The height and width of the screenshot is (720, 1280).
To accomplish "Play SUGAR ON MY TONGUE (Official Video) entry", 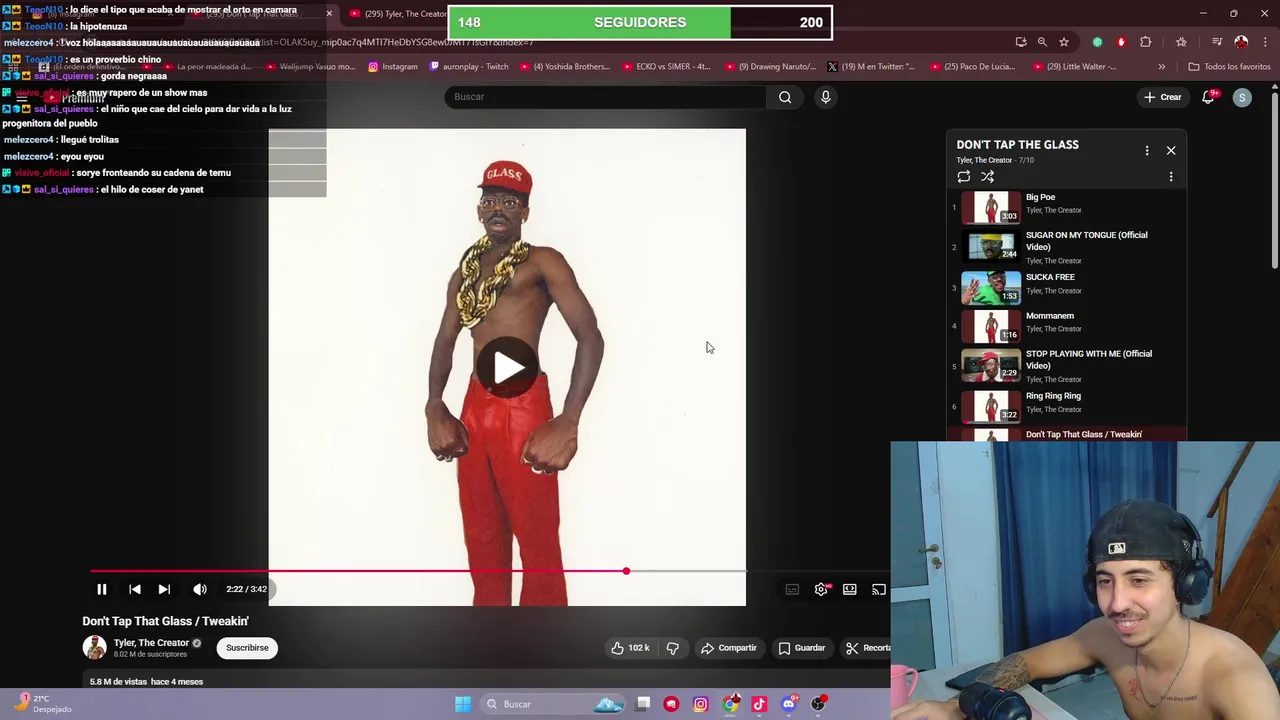I will click(x=1066, y=246).
